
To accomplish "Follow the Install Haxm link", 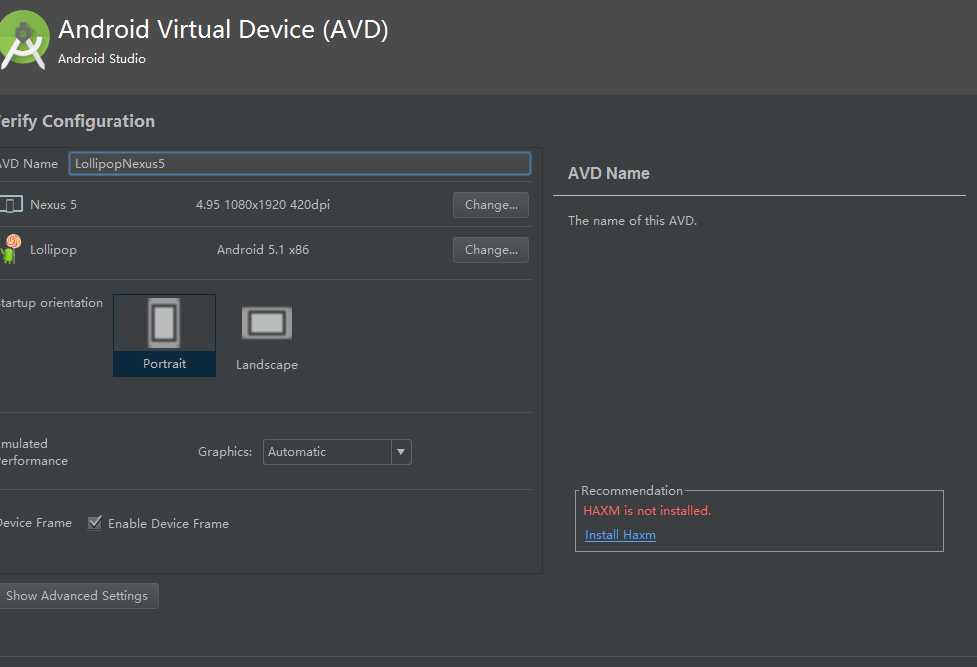I will pos(620,535).
